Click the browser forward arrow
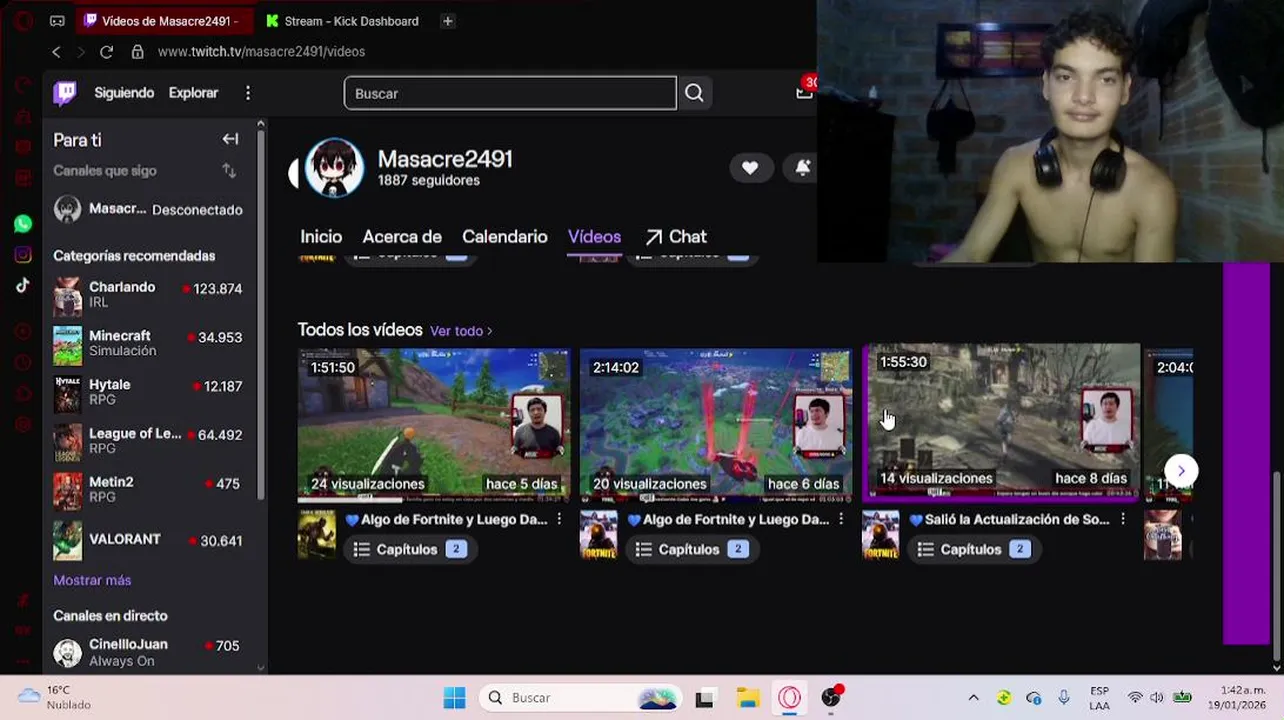Viewport: 1284px width, 720px height. tap(81, 52)
